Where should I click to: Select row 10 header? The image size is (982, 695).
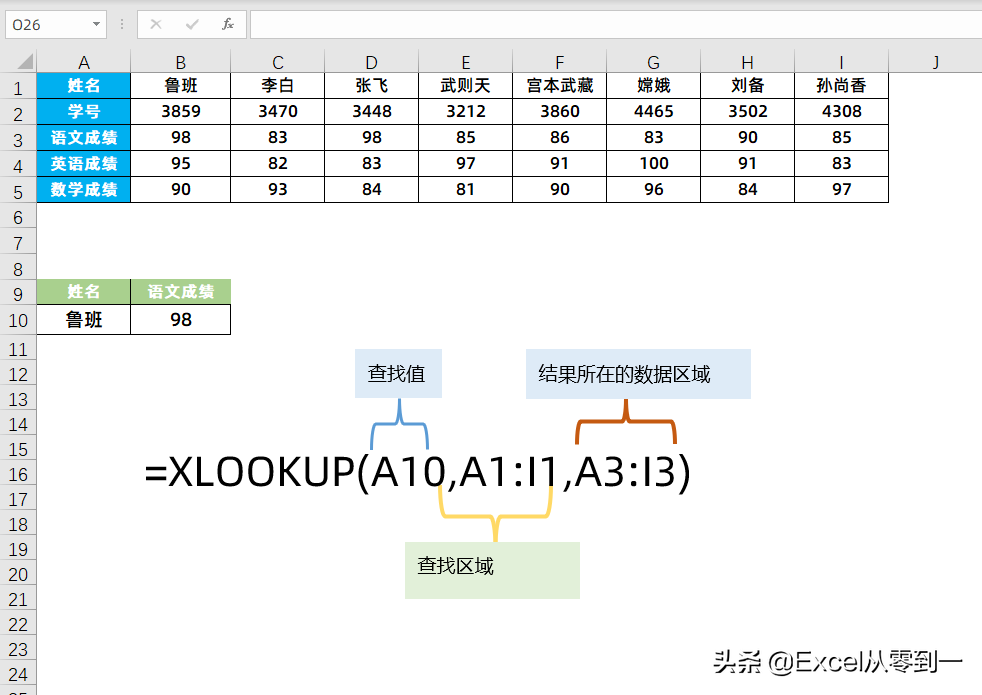click(18, 320)
